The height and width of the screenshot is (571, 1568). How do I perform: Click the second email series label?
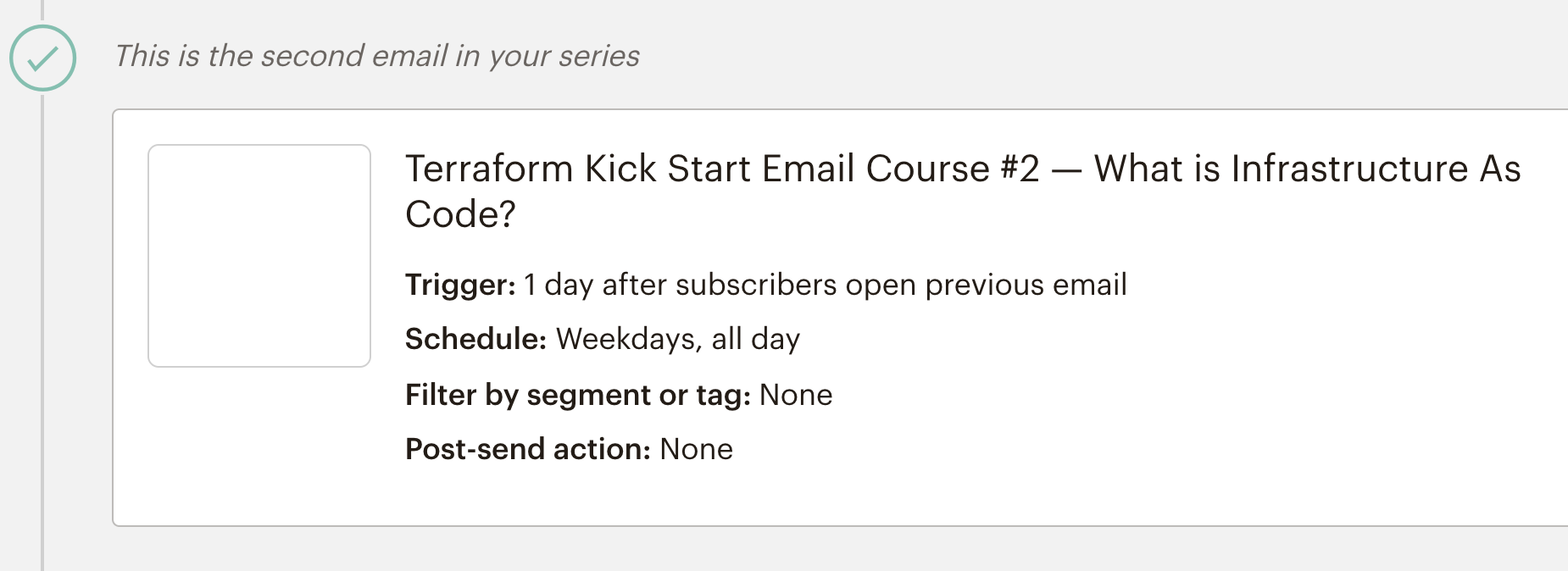click(377, 55)
